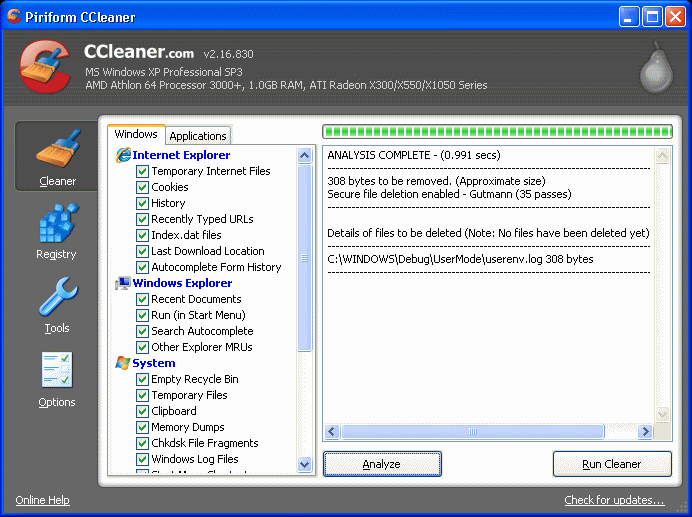Click the Analyze button

tap(382, 464)
